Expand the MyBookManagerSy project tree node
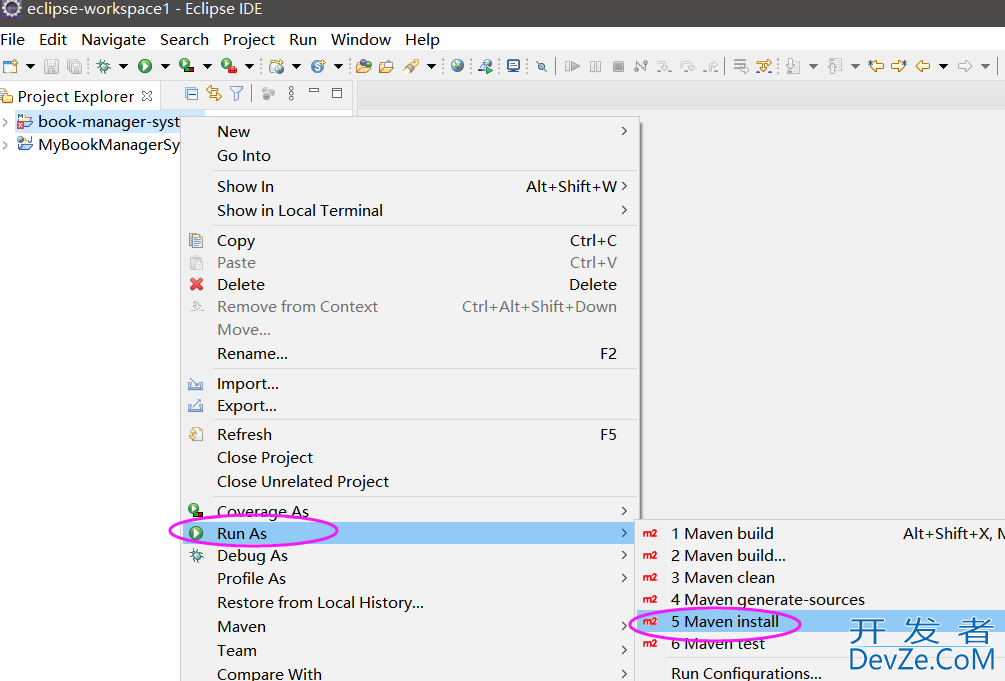Image resolution: width=1005 pixels, height=681 pixels. (5, 145)
